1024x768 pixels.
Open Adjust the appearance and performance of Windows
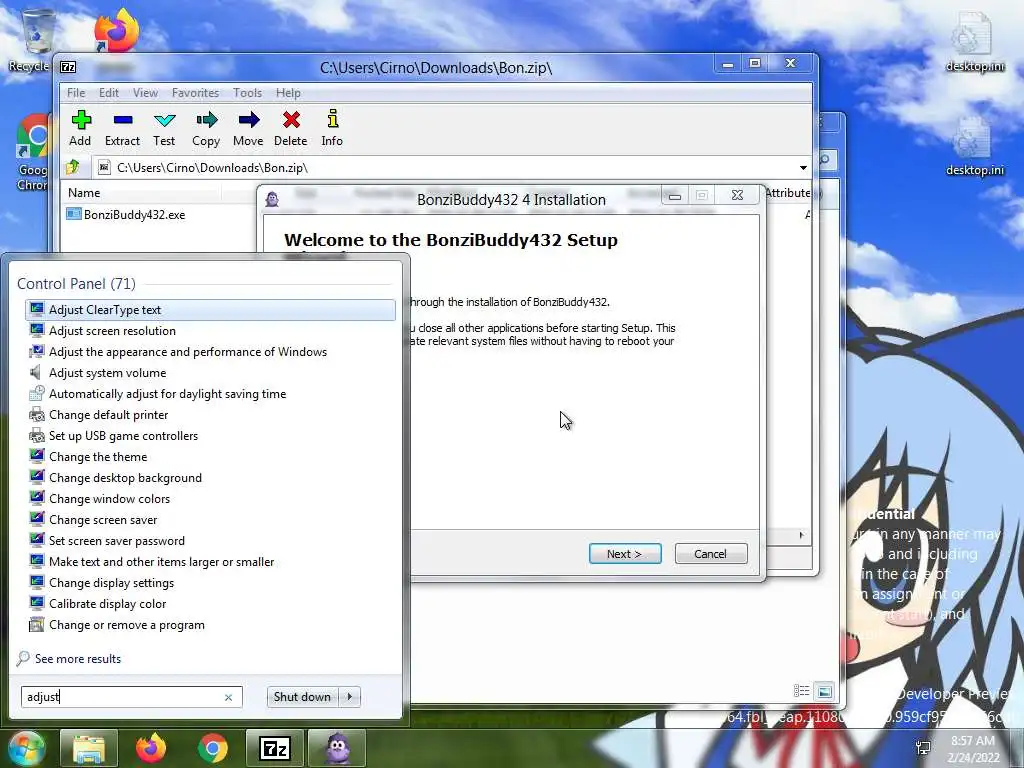click(210, 352)
